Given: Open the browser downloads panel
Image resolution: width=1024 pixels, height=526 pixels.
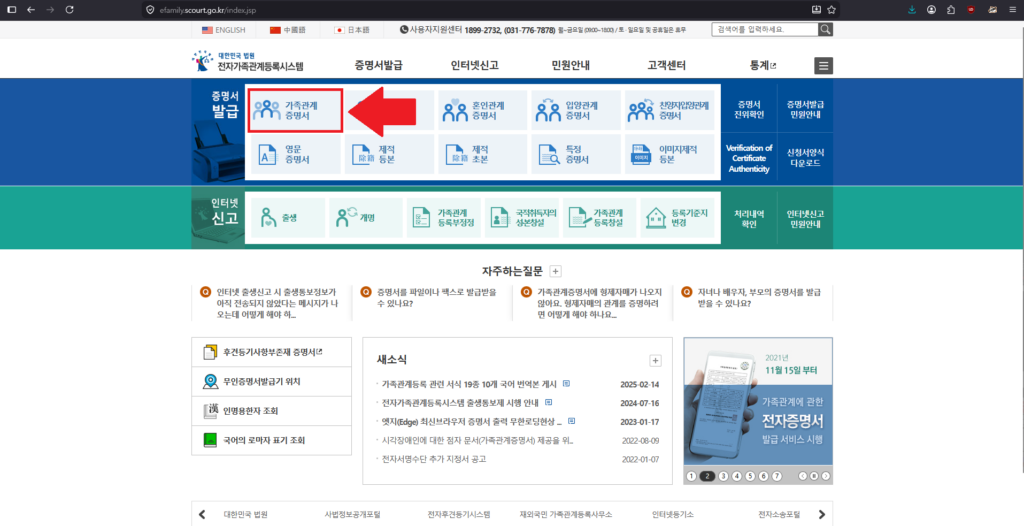Looking at the screenshot, I should (x=912, y=10).
